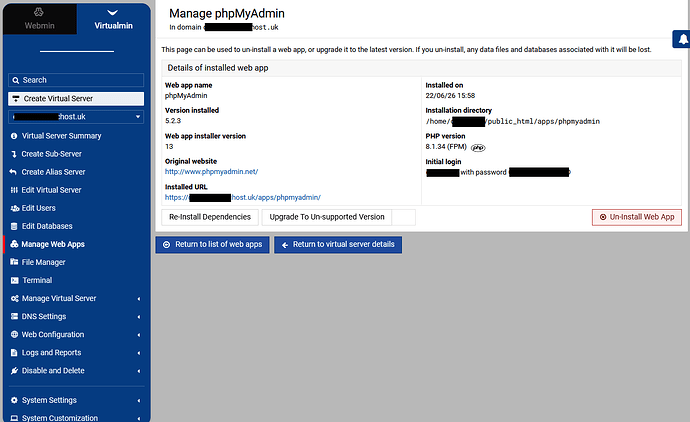Click the File Manager folder icon
The image size is (690, 422).
(14, 262)
